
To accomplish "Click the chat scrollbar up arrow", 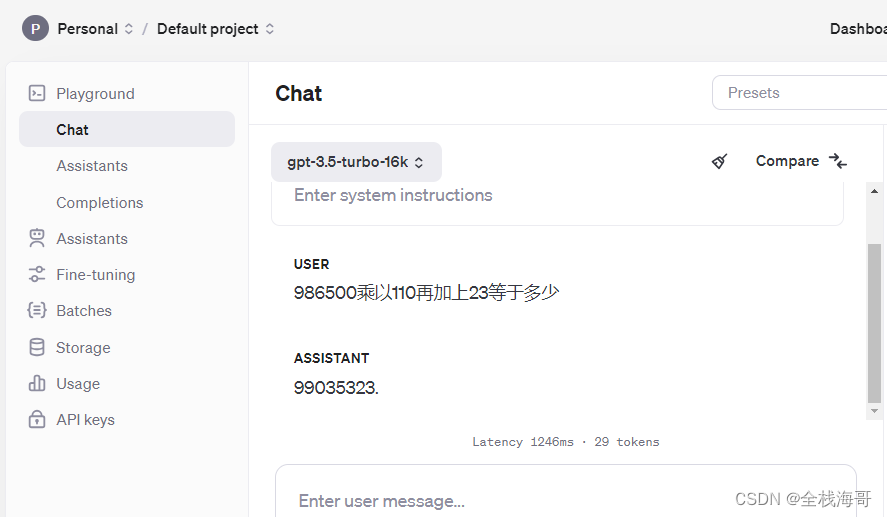I will click(874, 191).
